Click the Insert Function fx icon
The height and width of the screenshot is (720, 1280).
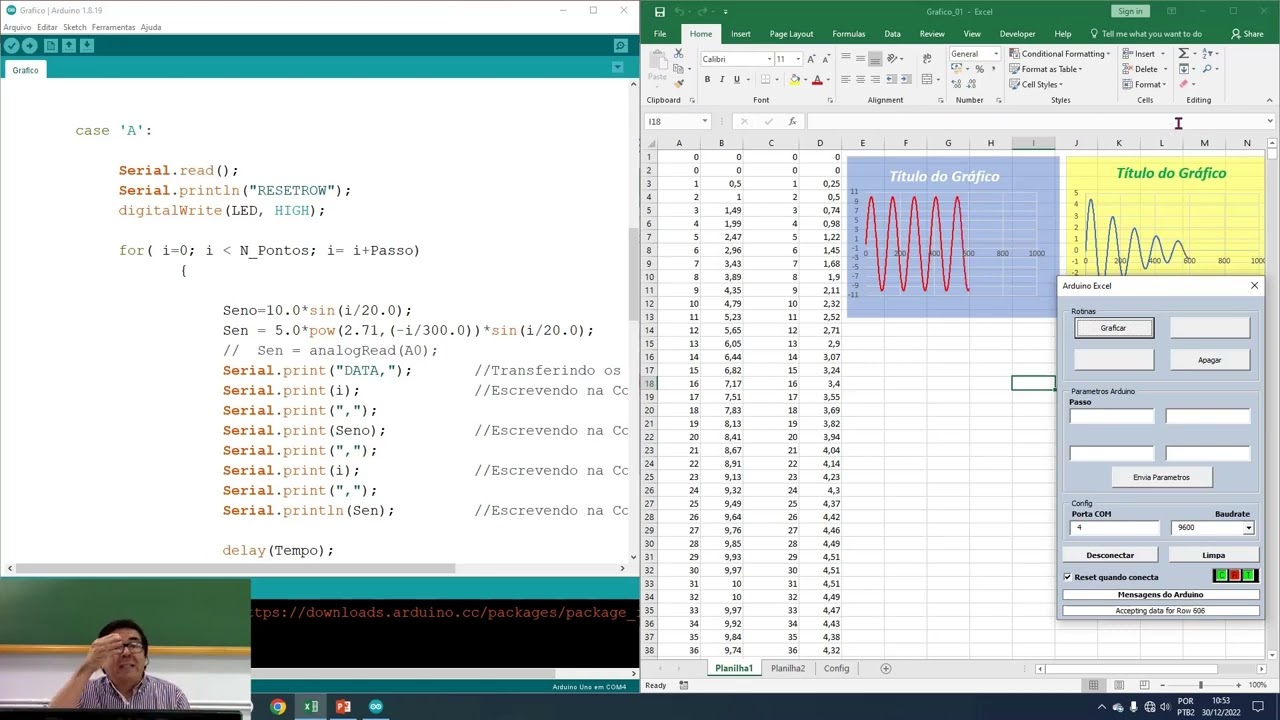click(792, 121)
